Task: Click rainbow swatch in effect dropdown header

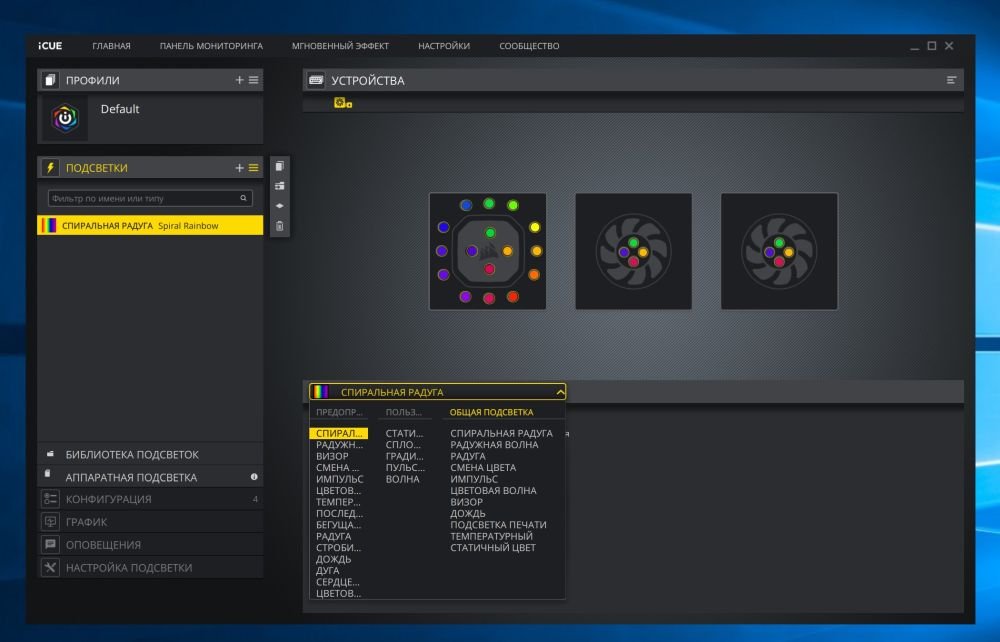Action: [x=321, y=392]
